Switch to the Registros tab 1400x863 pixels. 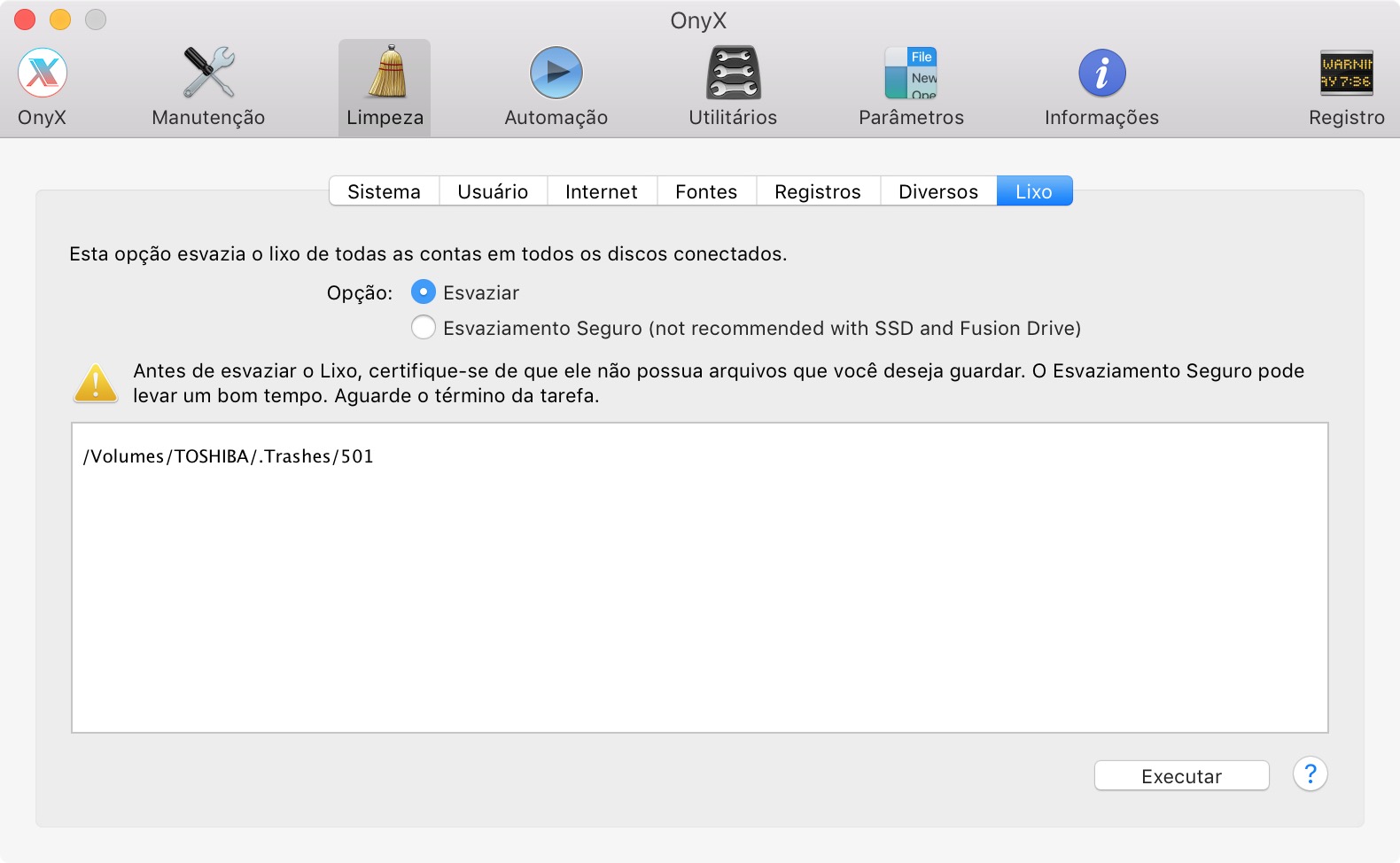pos(818,191)
